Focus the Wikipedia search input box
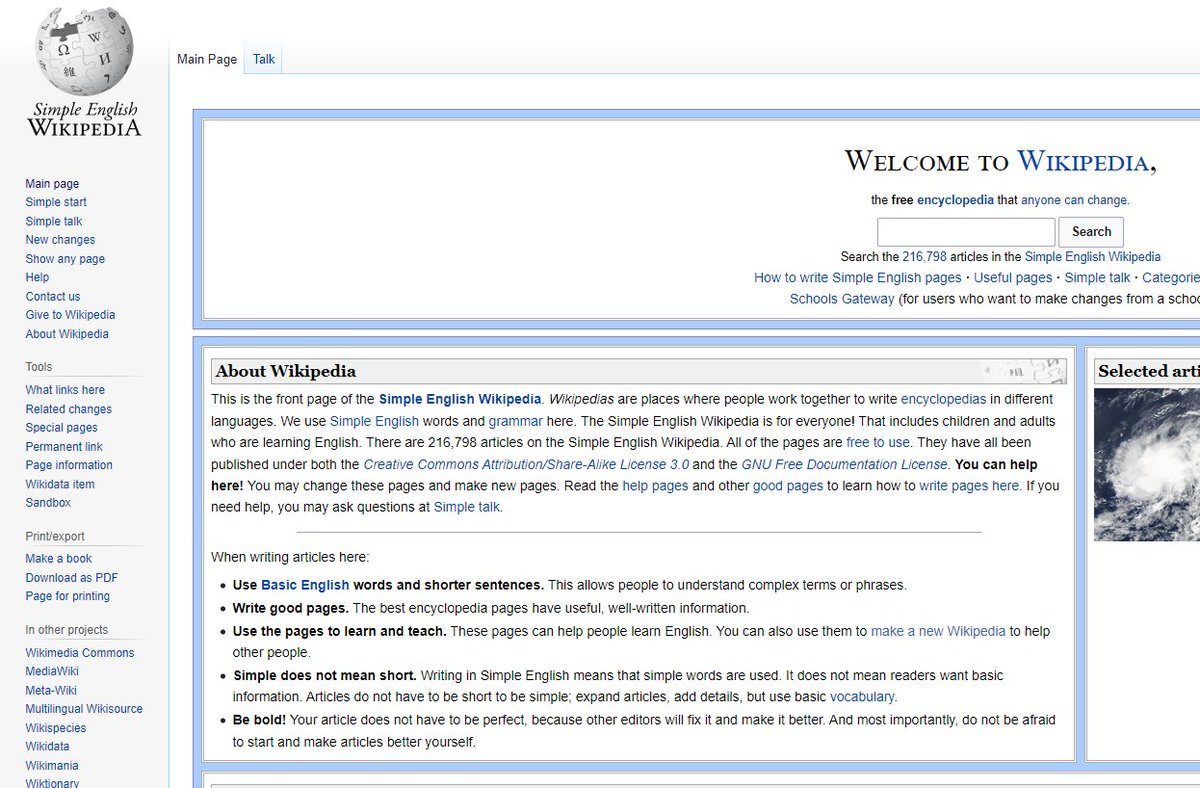 pyautogui.click(x=966, y=232)
